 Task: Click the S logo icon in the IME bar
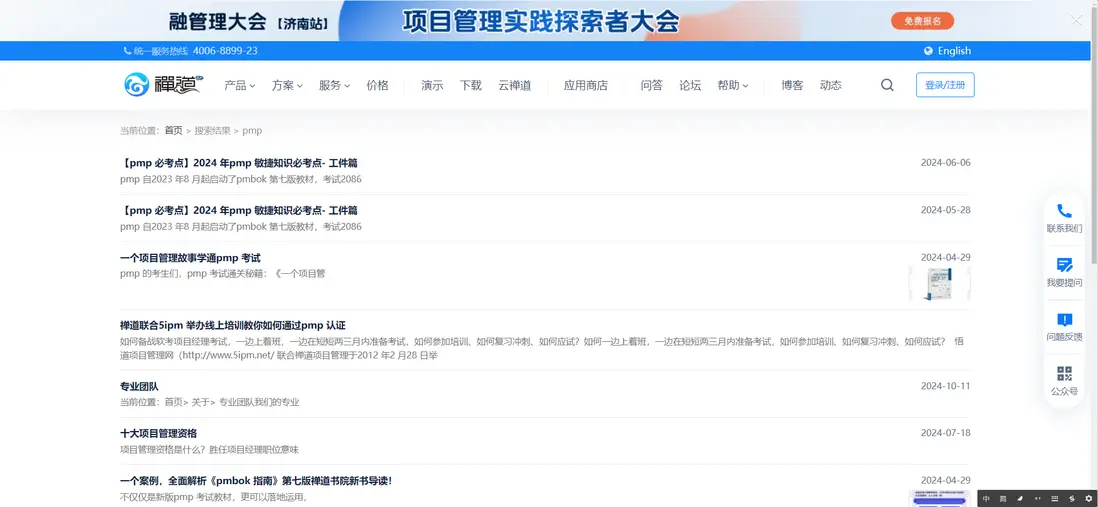pos(1071,499)
